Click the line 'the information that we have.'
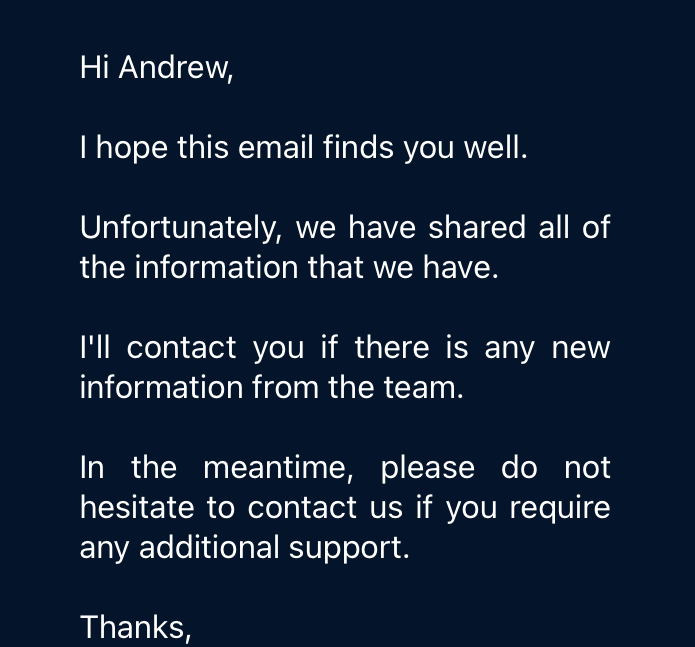 pos(289,267)
